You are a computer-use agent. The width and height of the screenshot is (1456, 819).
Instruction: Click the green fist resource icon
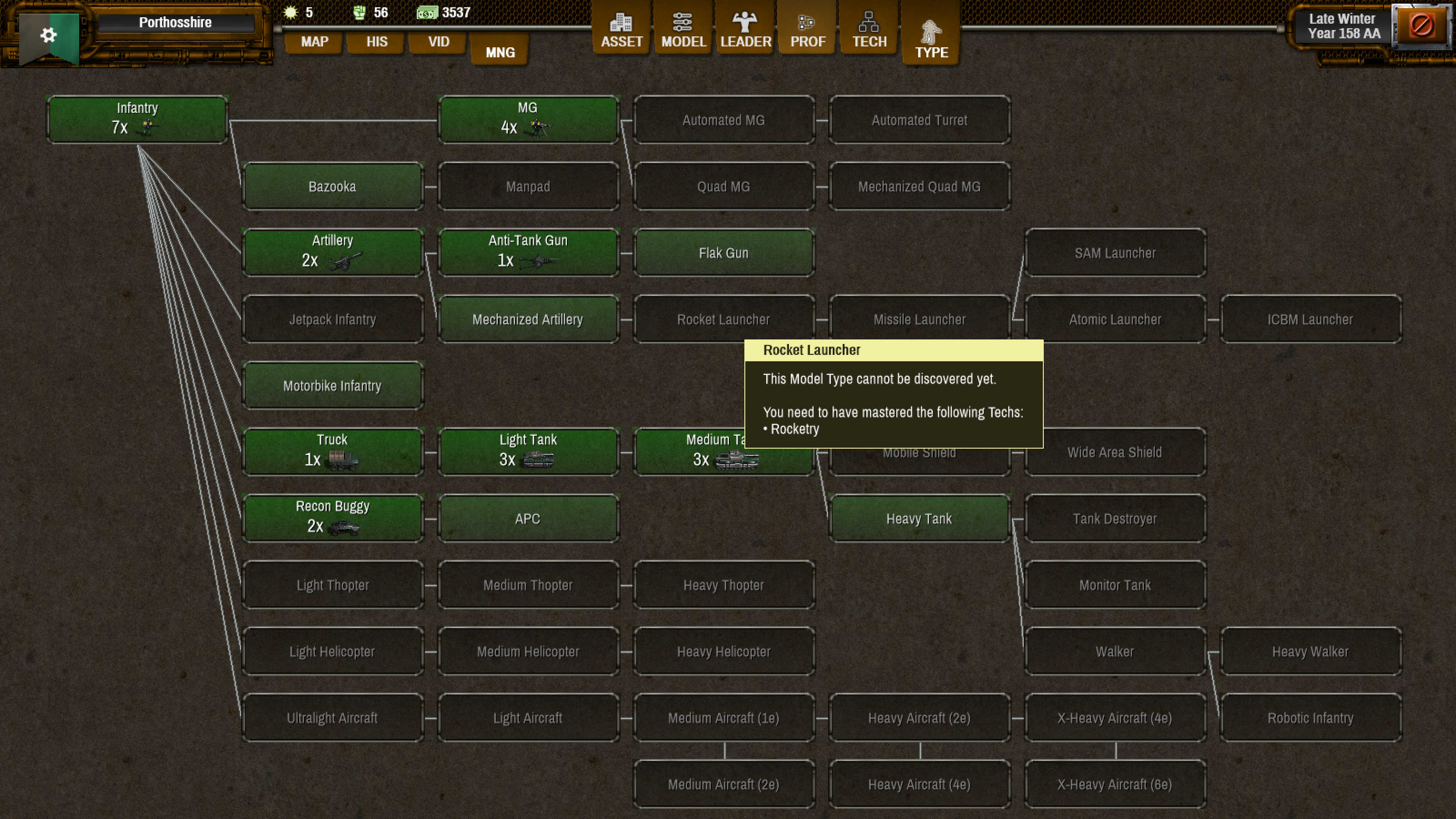pyautogui.click(x=359, y=12)
